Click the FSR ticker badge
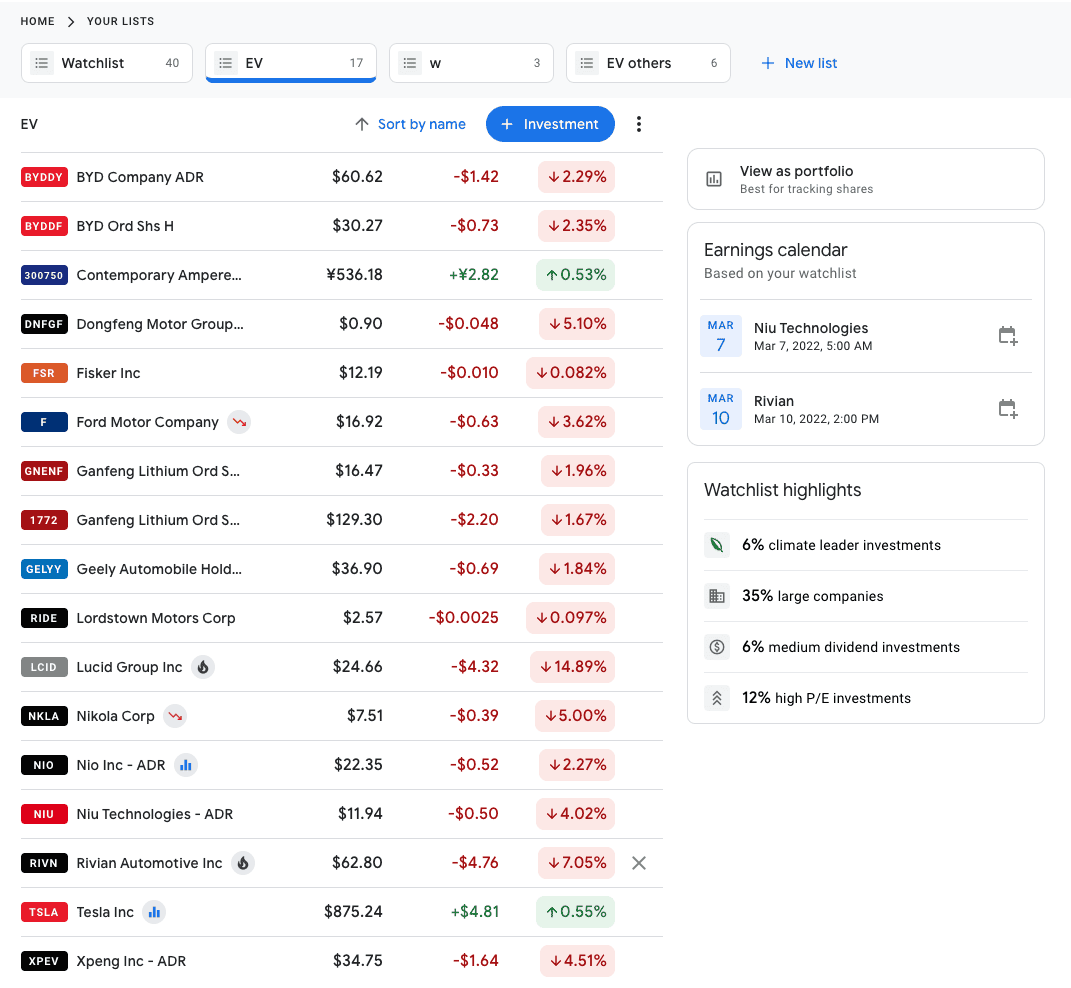1071x988 pixels. point(44,373)
